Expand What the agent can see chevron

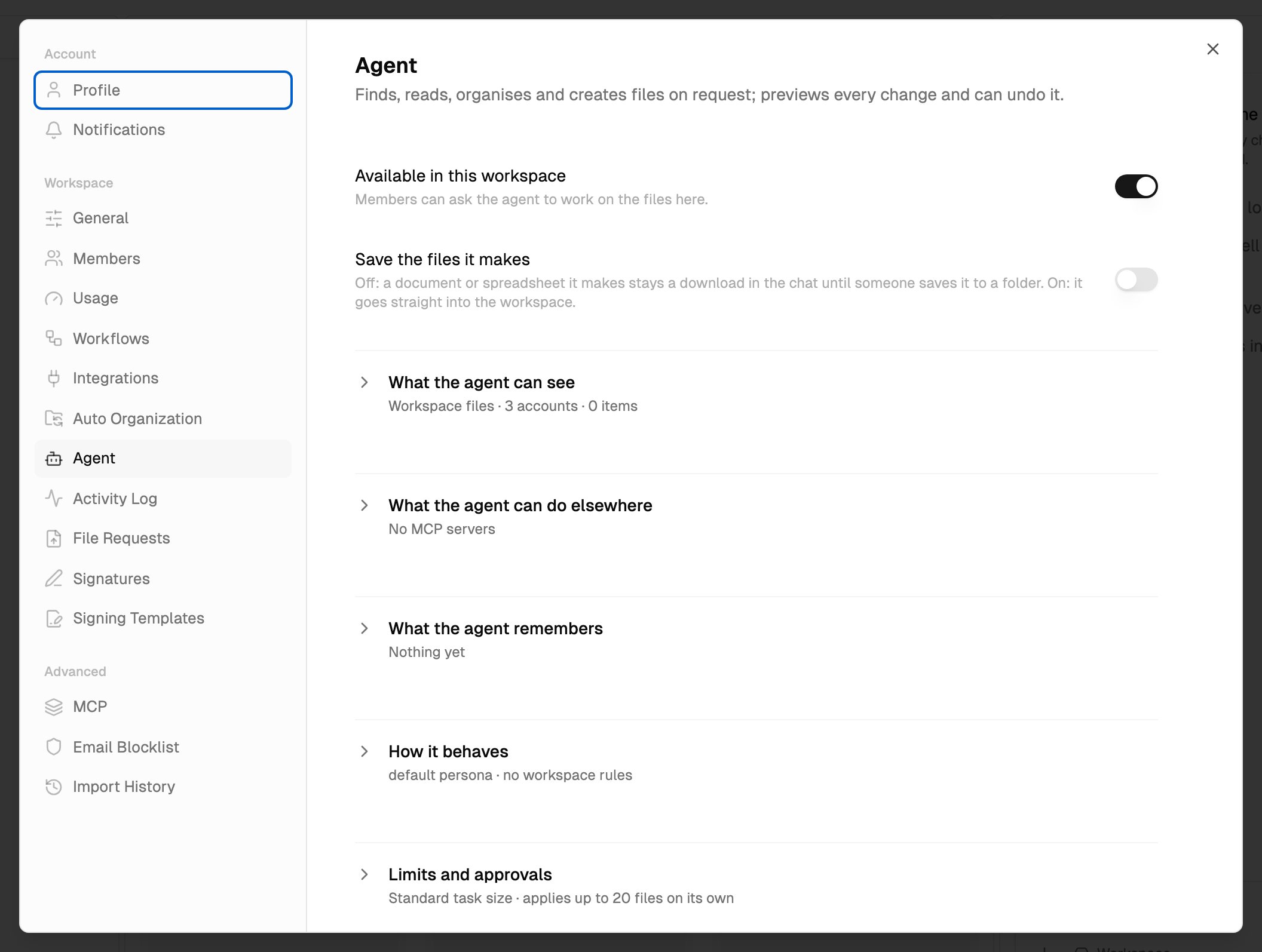[364, 382]
